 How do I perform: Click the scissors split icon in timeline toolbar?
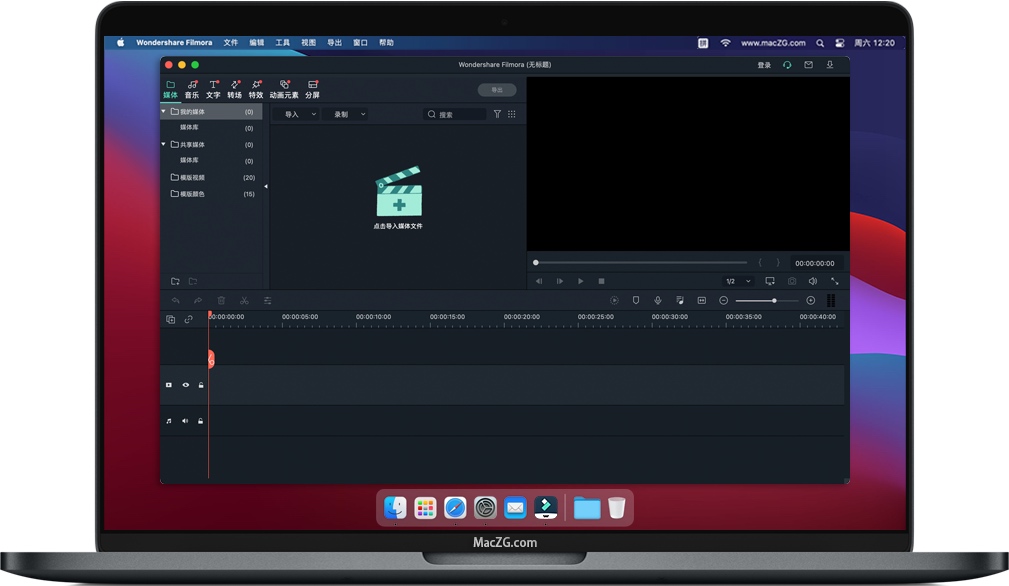pyautogui.click(x=244, y=300)
